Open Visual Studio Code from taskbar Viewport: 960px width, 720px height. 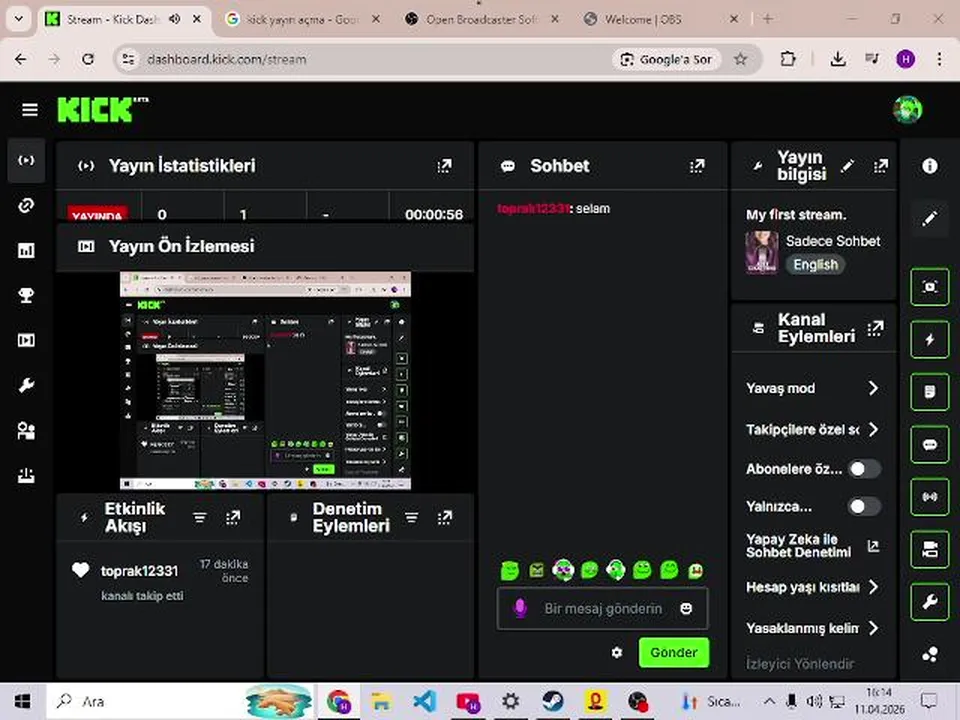tap(424, 702)
